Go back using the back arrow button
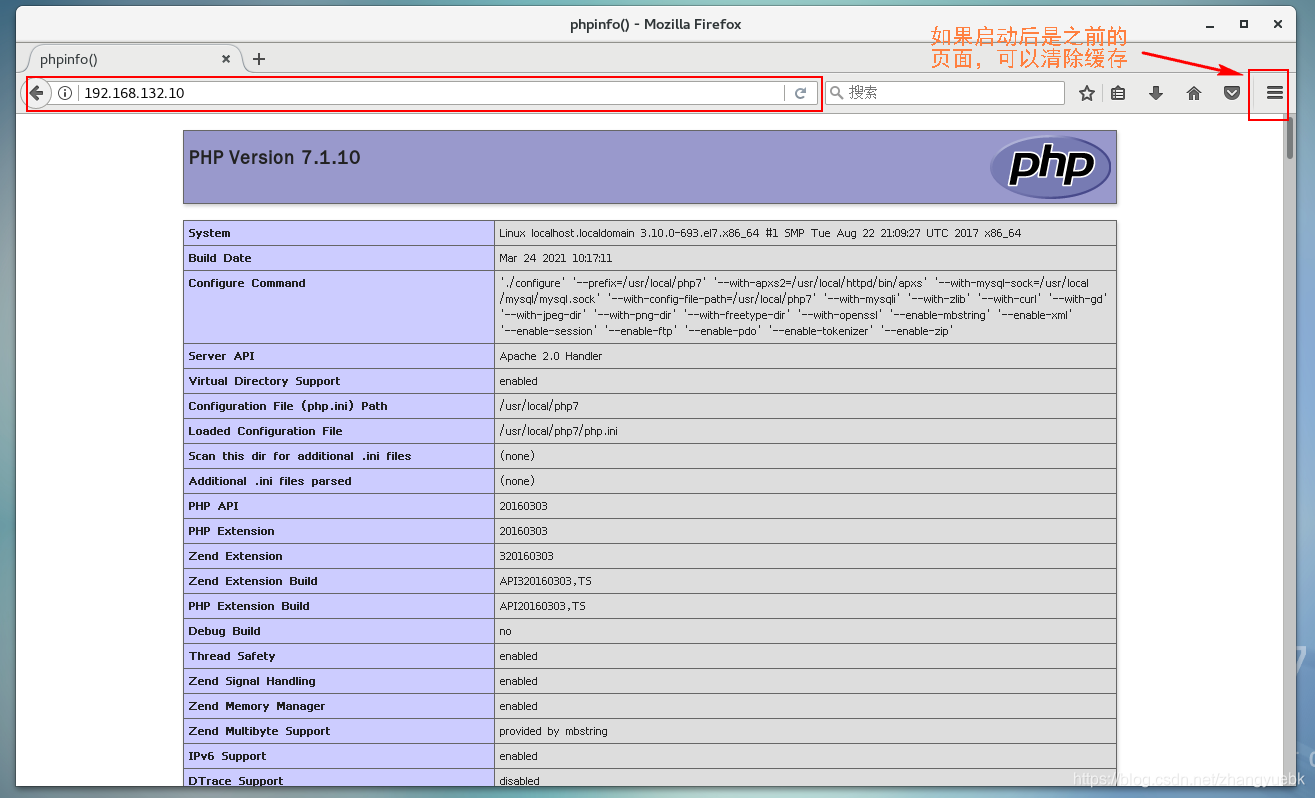 pos(36,93)
